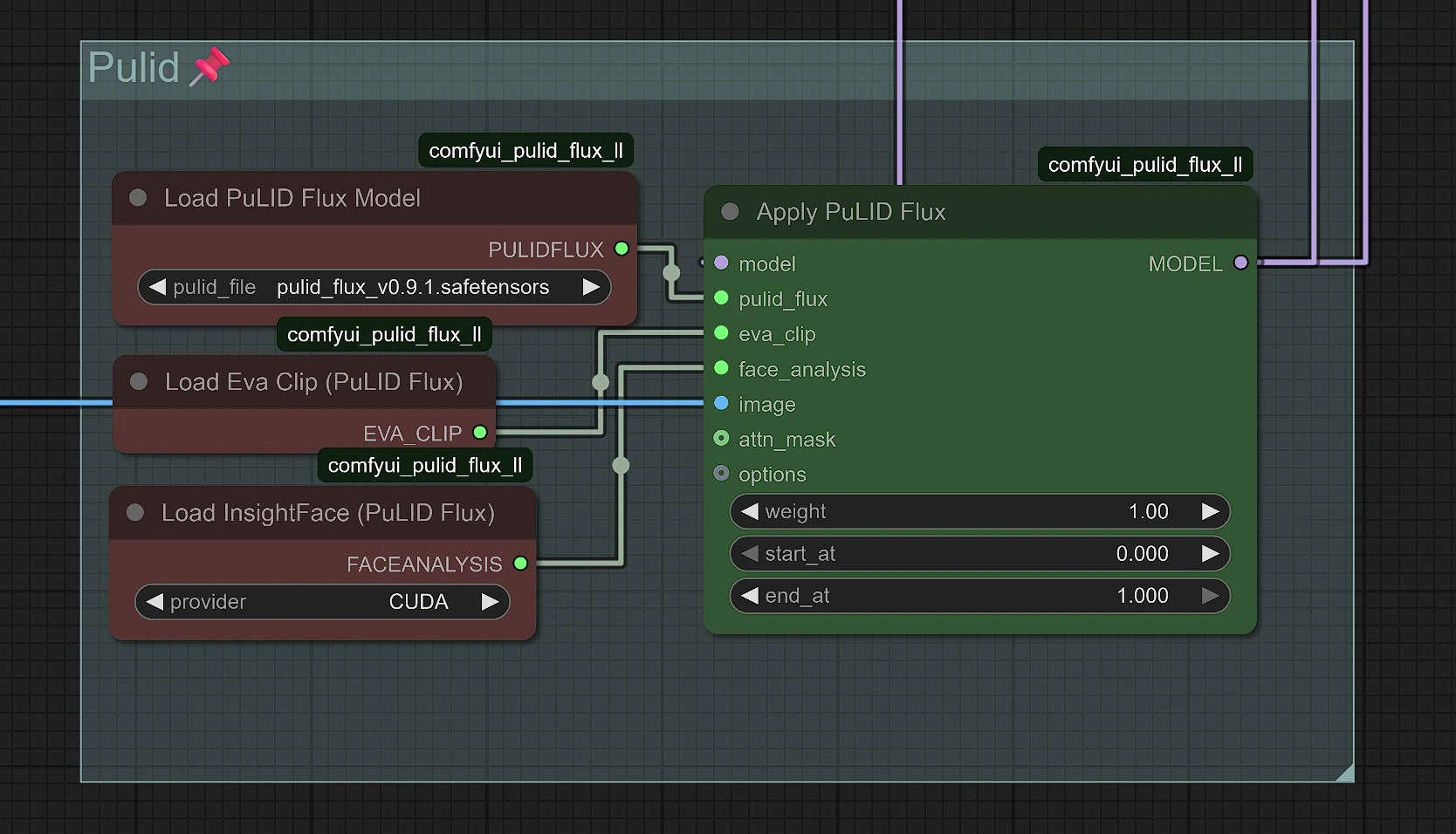Click the options input socket

tap(721, 473)
